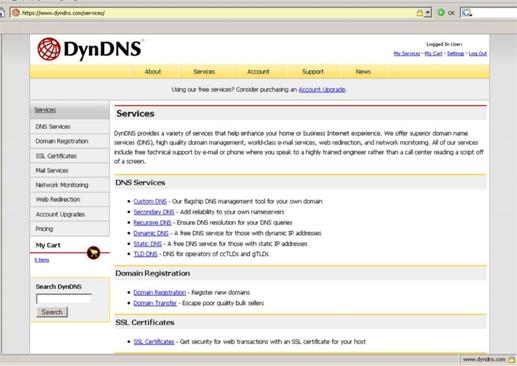The width and height of the screenshot is (517, 366).
Task: Follow the My Cart link at top right
Action: pyautogui.click(x=433, y=53)
